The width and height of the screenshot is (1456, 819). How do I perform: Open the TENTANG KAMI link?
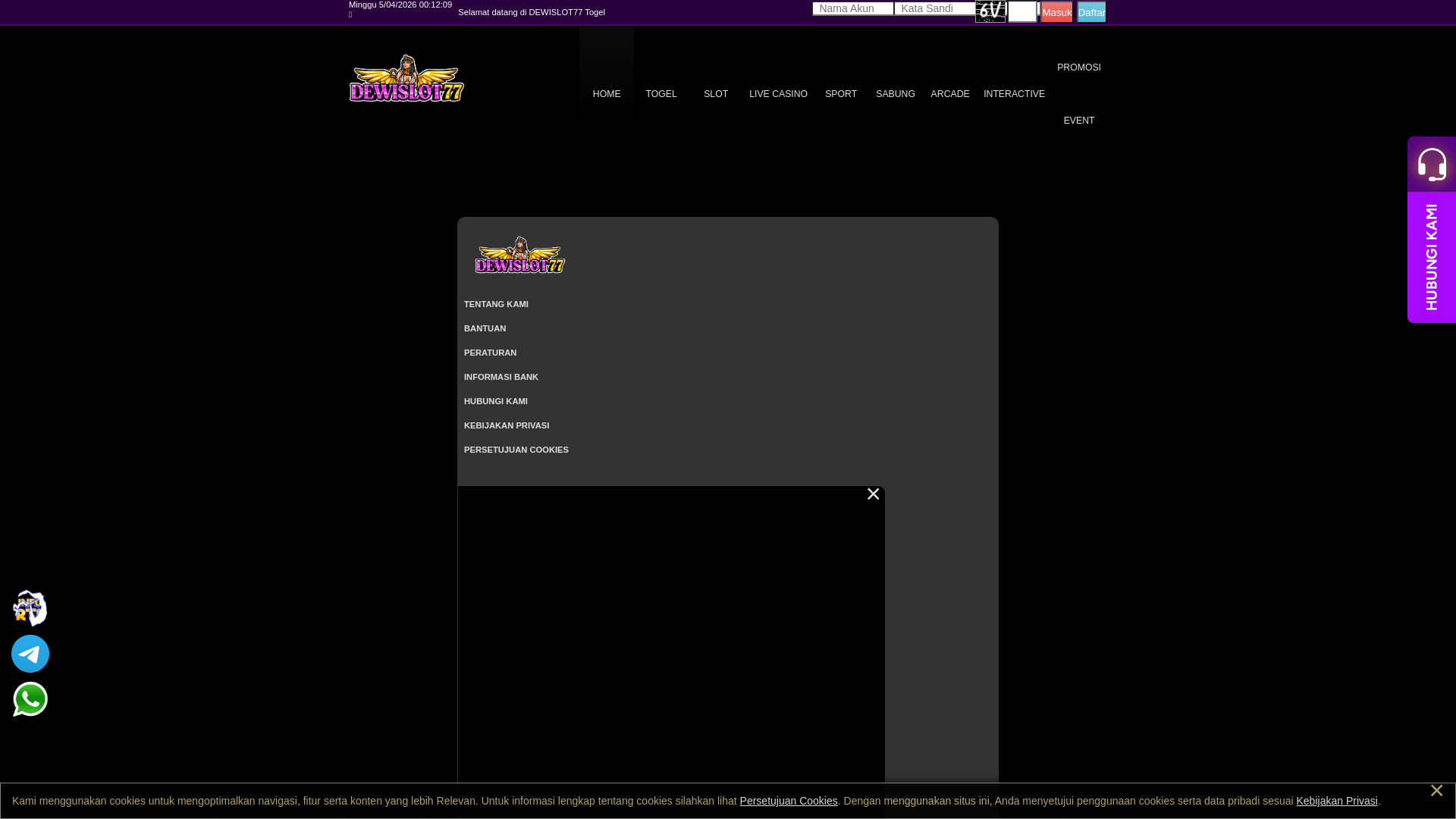[496, 304]
